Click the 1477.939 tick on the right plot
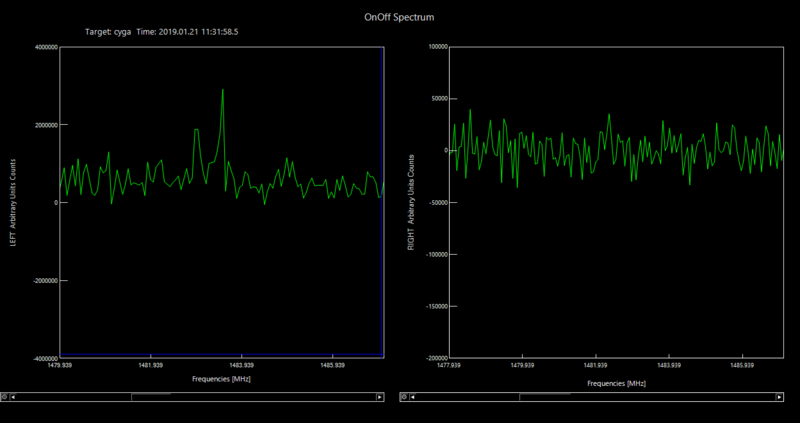The height and width of the screenshot is (423, 800). (x=447, y=366)
